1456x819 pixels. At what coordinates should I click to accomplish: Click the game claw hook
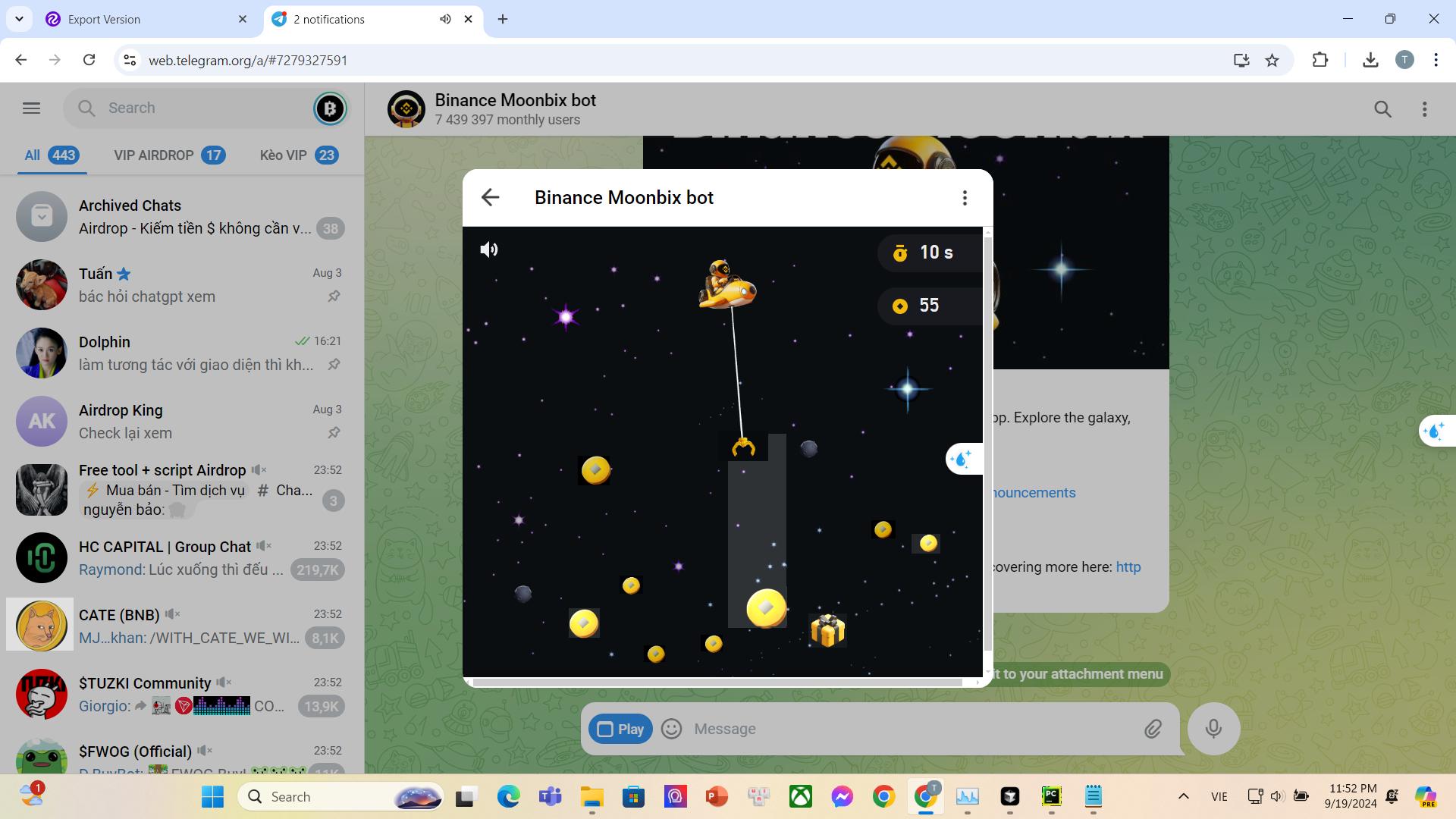[x=743, y=447]
